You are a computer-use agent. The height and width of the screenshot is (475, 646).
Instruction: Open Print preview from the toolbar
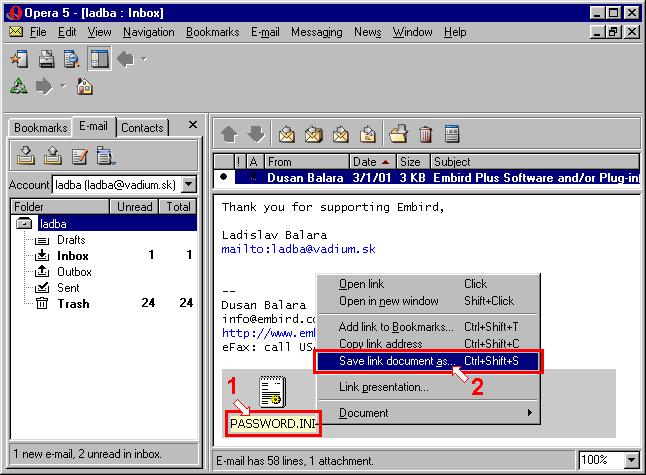pyautogui.click(x=72, y=59)
